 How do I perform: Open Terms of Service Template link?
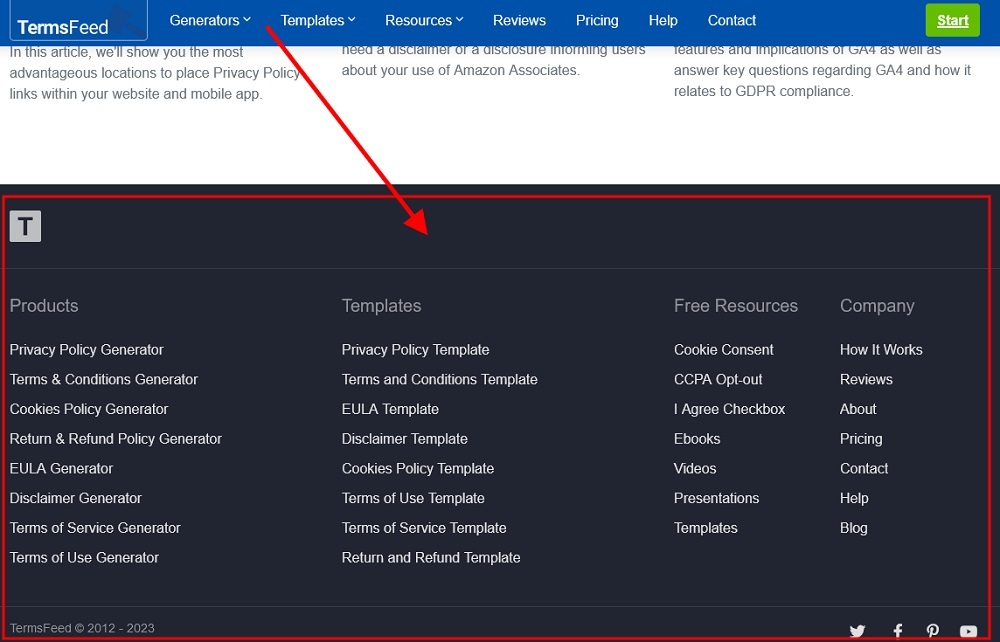point(424,528)
